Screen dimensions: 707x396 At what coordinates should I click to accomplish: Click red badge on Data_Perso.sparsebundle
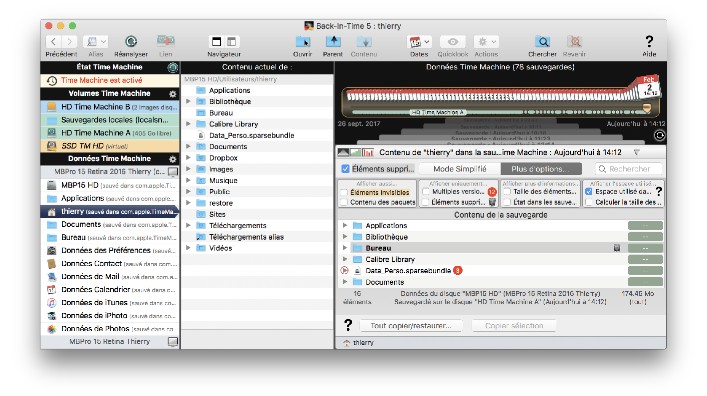pyautogui.click(x=458, y=271)
